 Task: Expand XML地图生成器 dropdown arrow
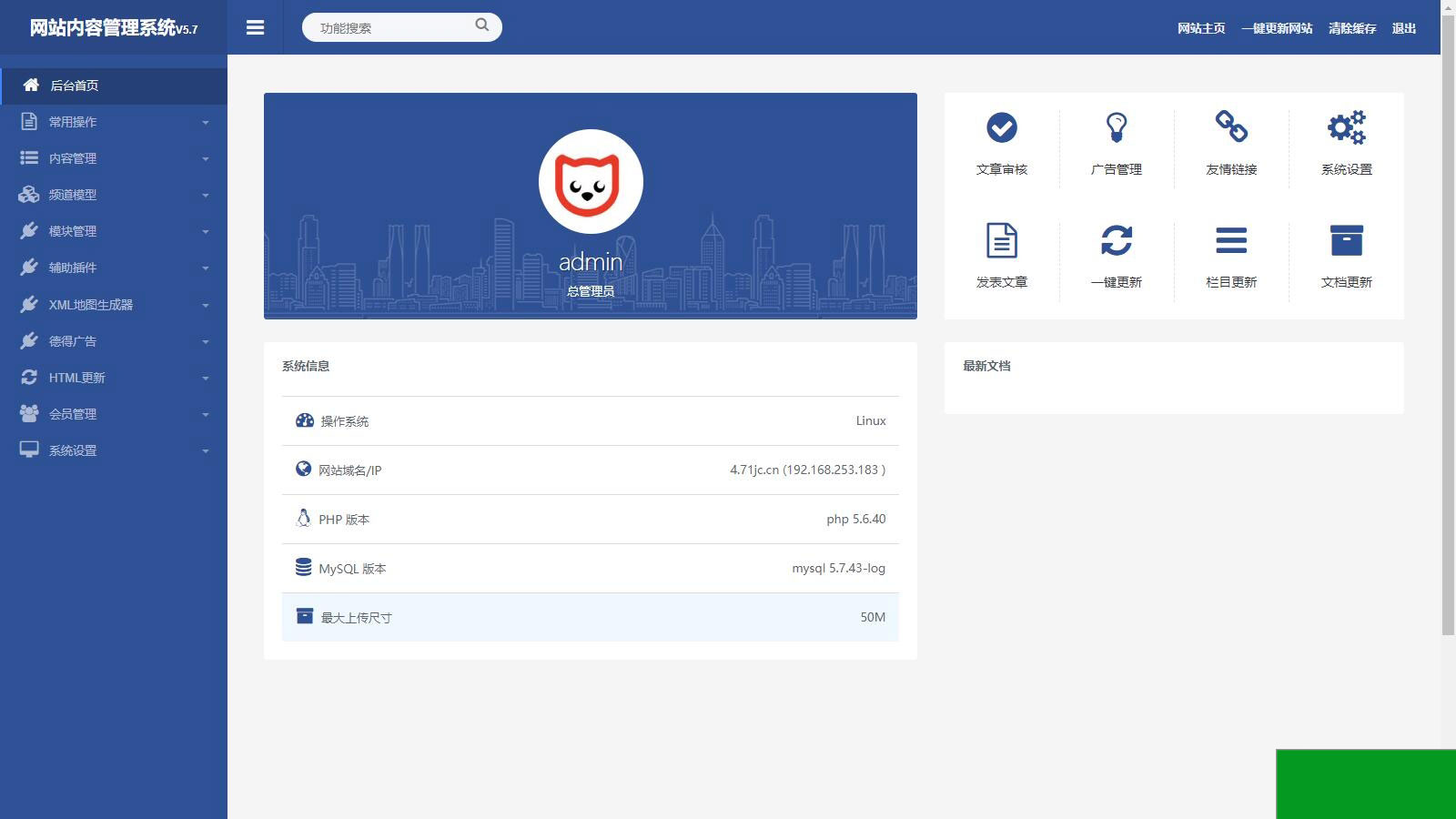[206, 305]
